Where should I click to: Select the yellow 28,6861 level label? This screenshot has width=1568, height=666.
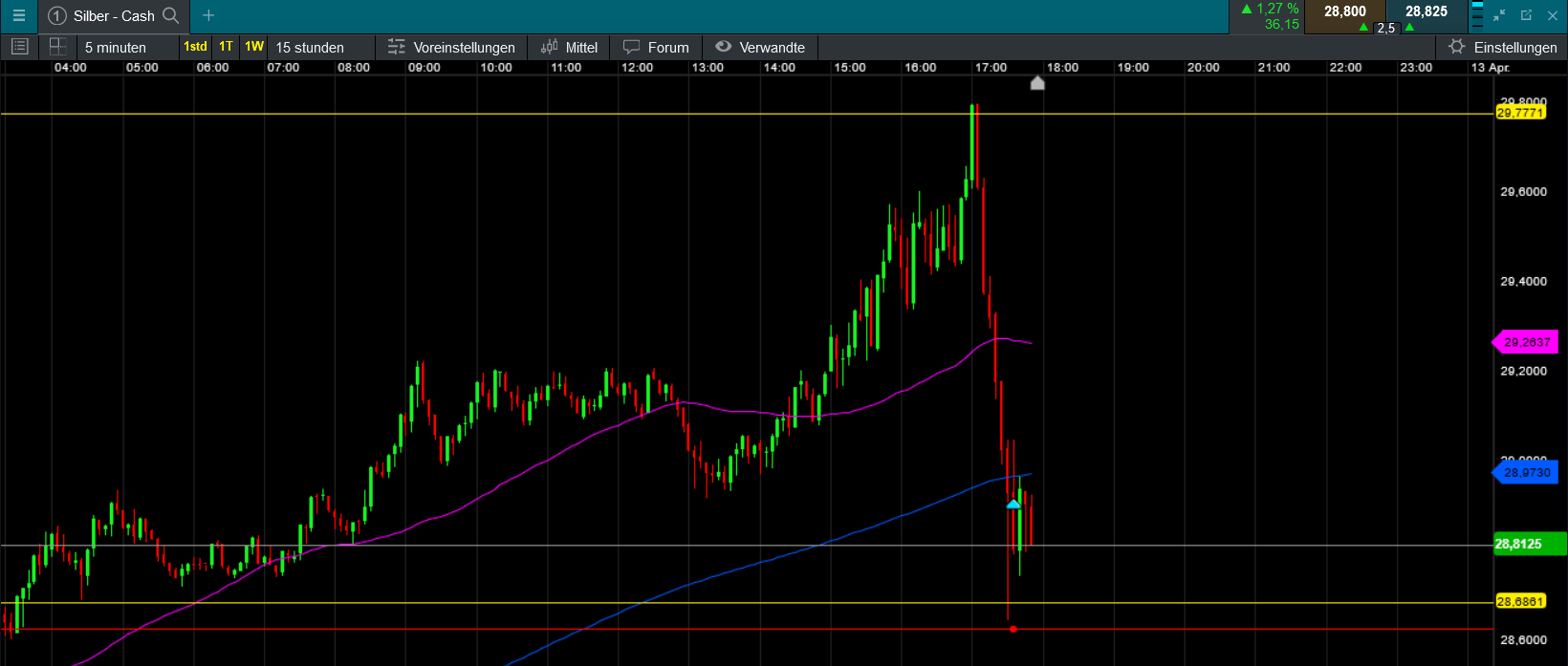click(1520, 601)
